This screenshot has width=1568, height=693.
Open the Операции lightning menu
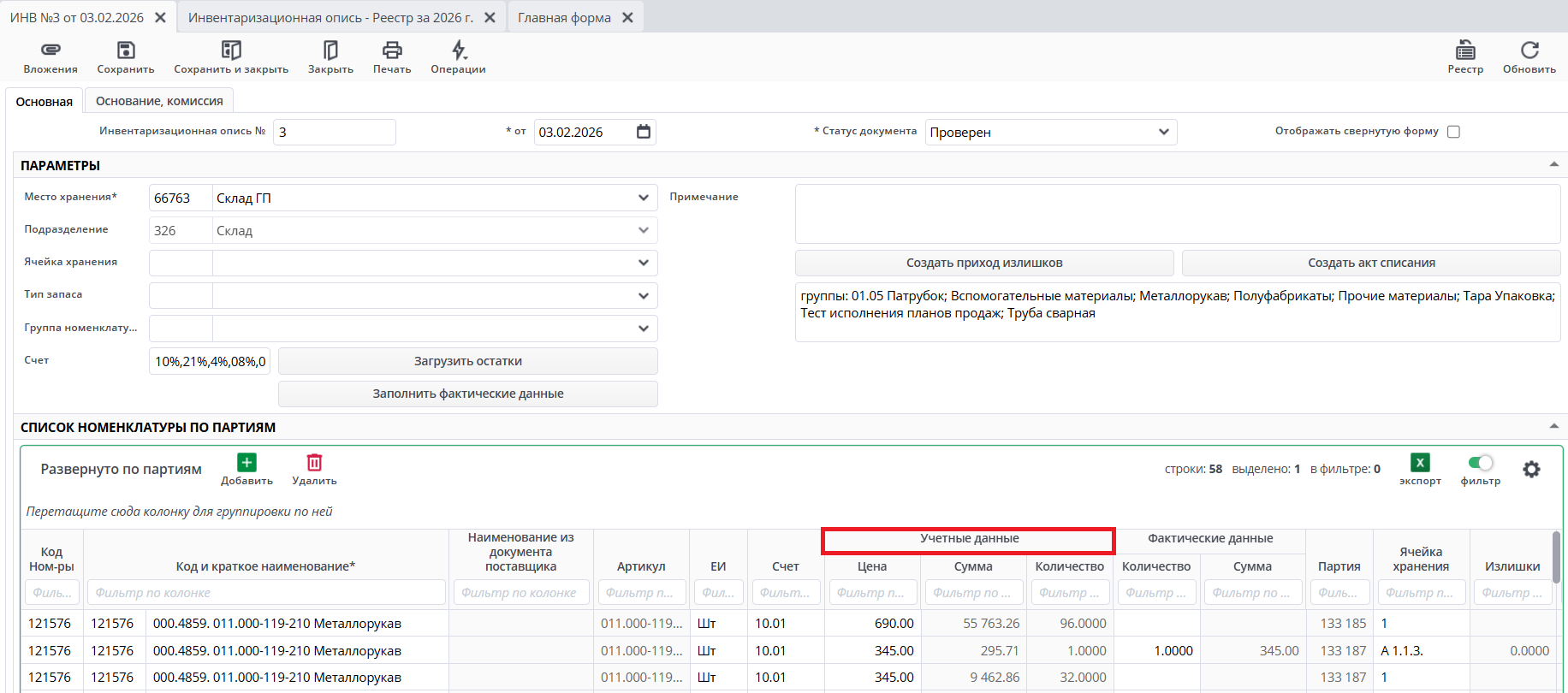(x=459, y=50)
